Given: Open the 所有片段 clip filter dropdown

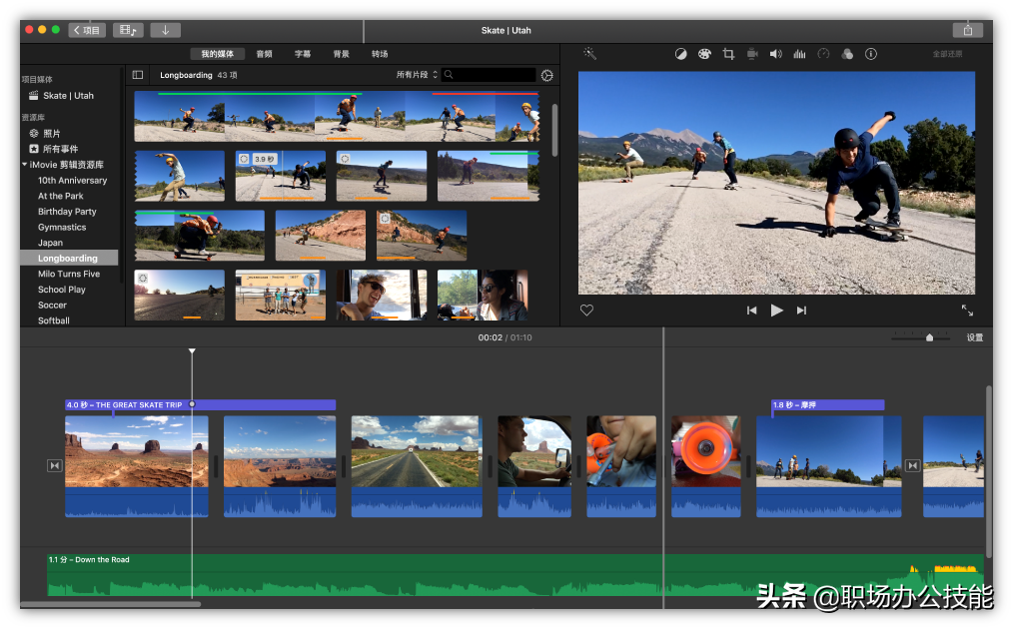Looking at the screenshot, I should (417, 75).
